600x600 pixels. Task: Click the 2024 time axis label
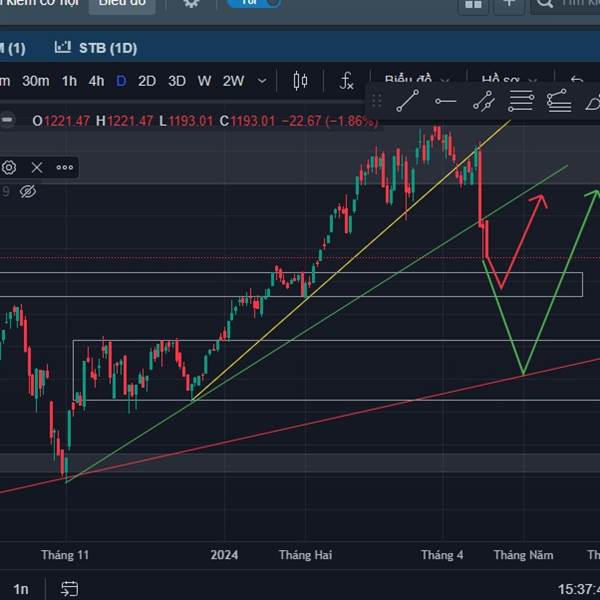[224, 555]
